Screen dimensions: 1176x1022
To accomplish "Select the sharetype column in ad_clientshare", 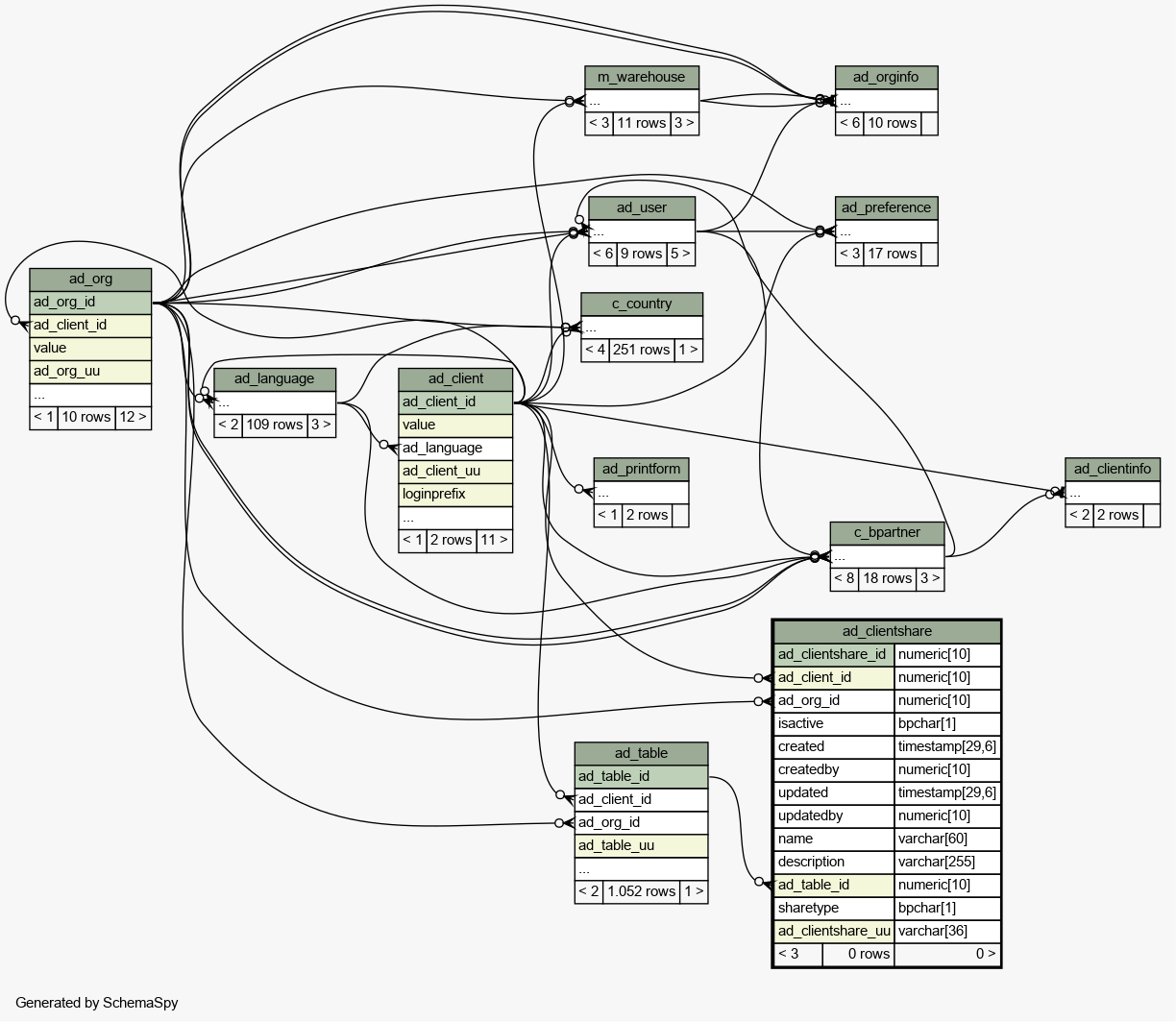I will tap(833, 908).
